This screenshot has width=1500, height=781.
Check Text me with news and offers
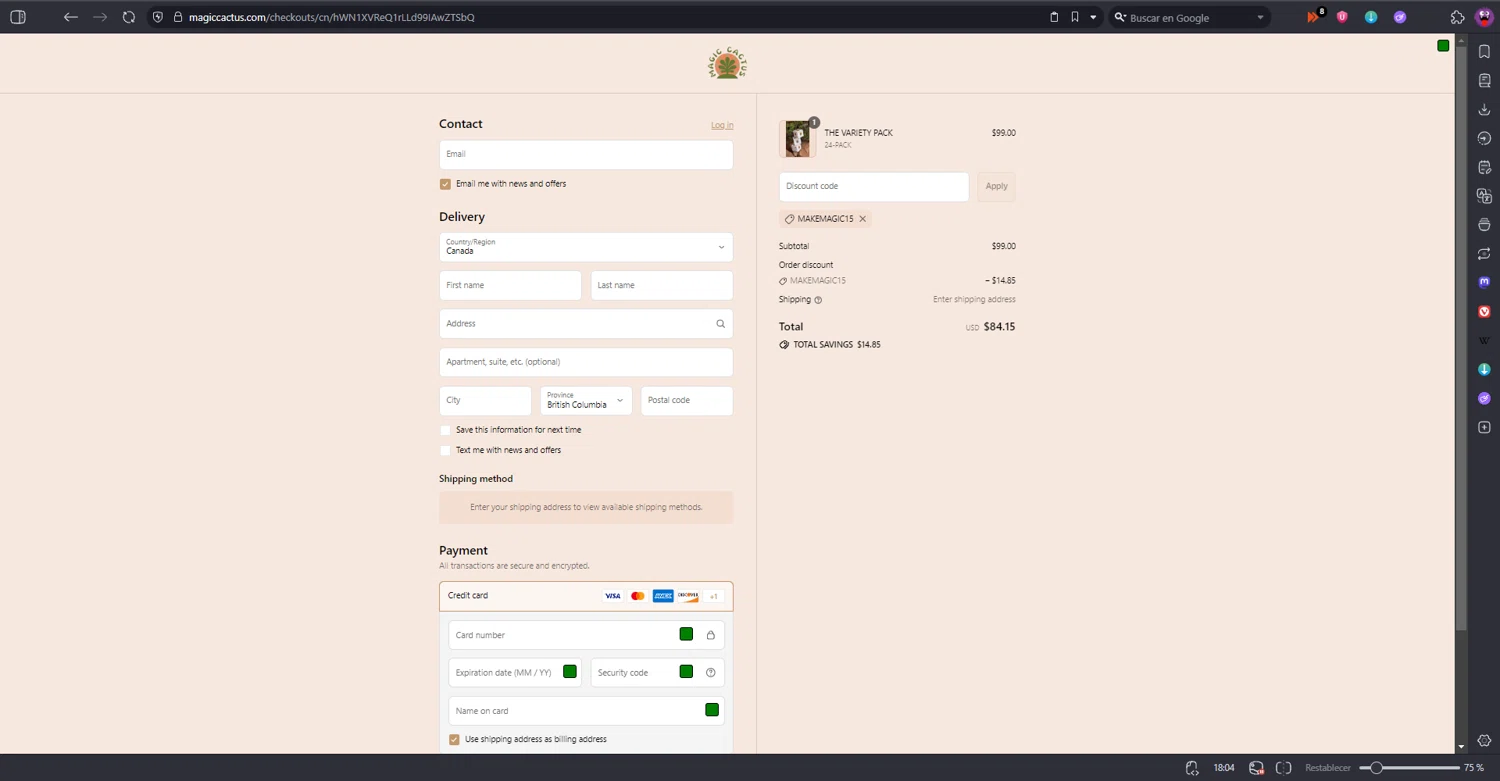tap(445, 450)
